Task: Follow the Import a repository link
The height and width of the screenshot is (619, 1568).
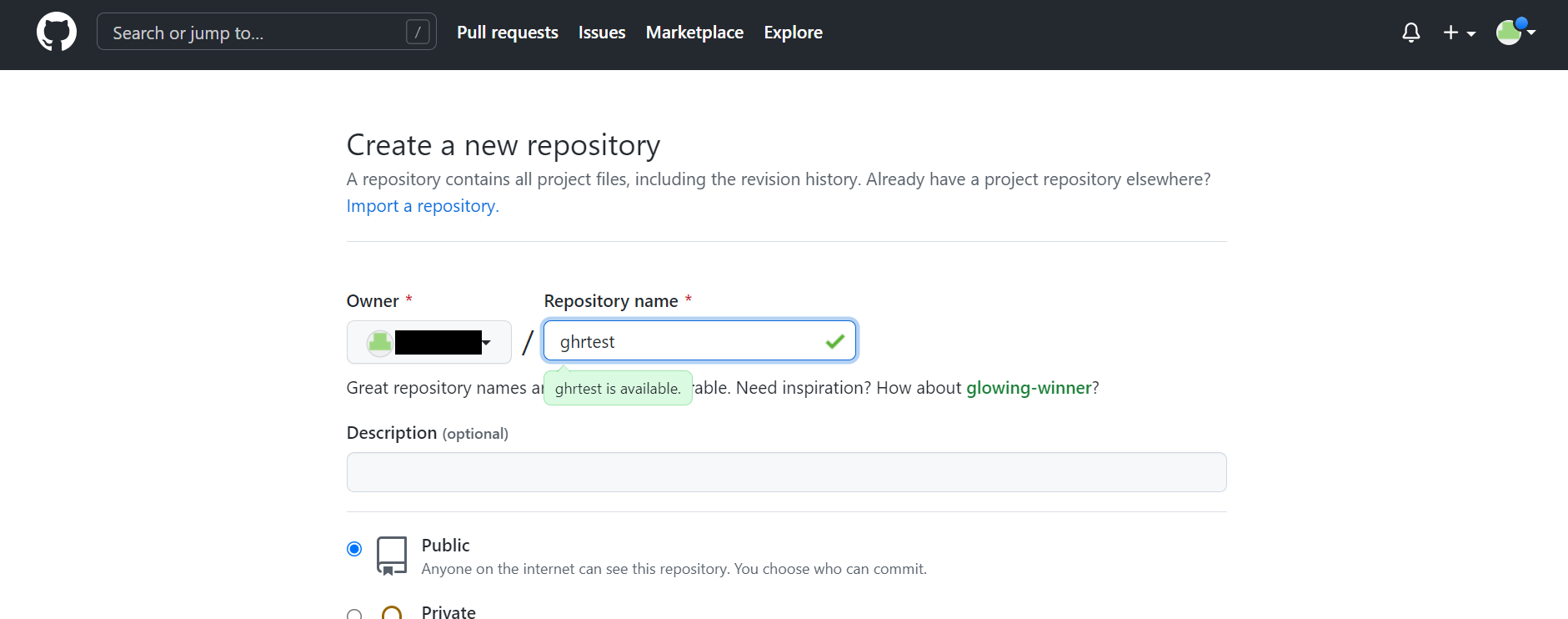Action: click(423, 206)
